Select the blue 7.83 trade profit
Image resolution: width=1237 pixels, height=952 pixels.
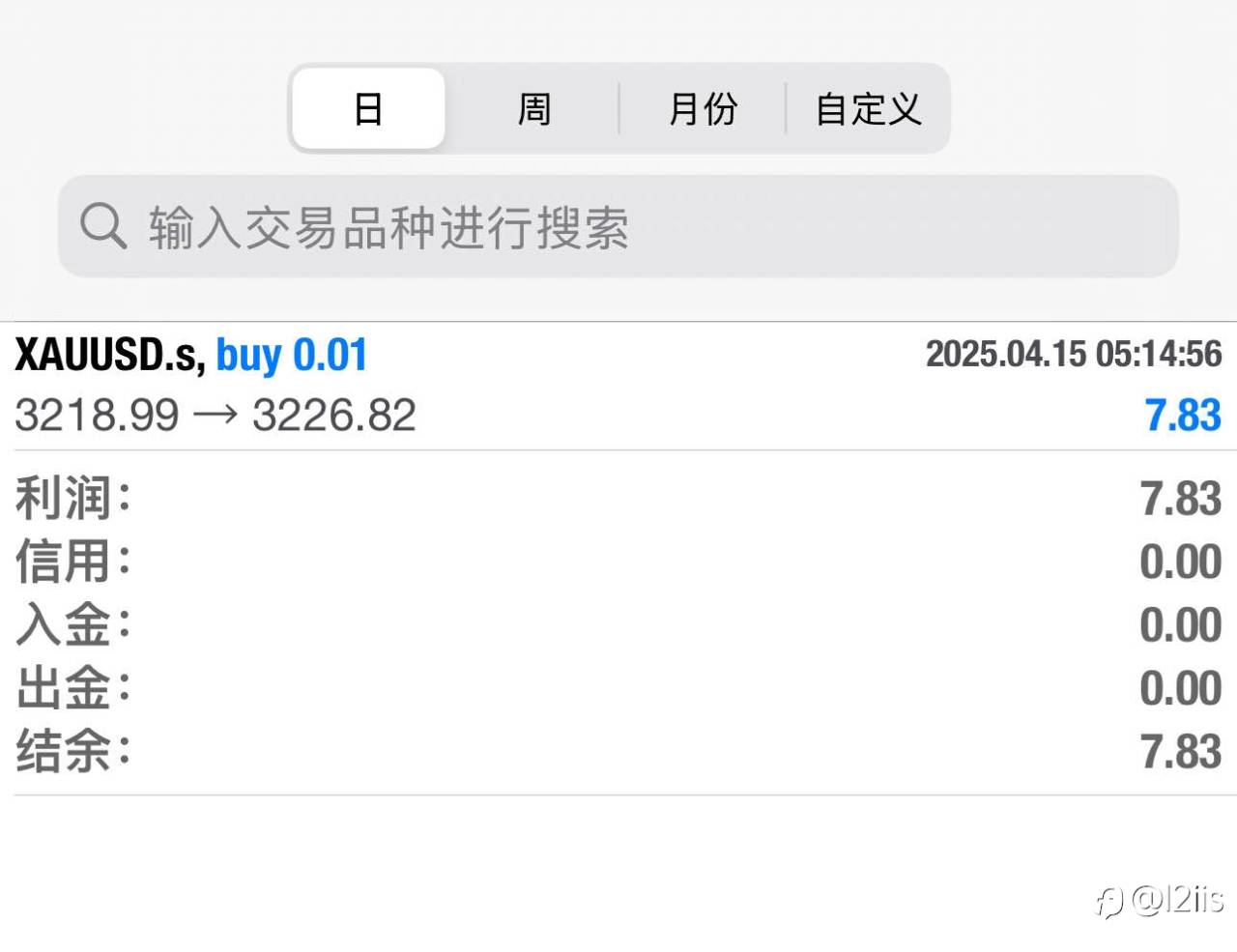(1183, 416)
